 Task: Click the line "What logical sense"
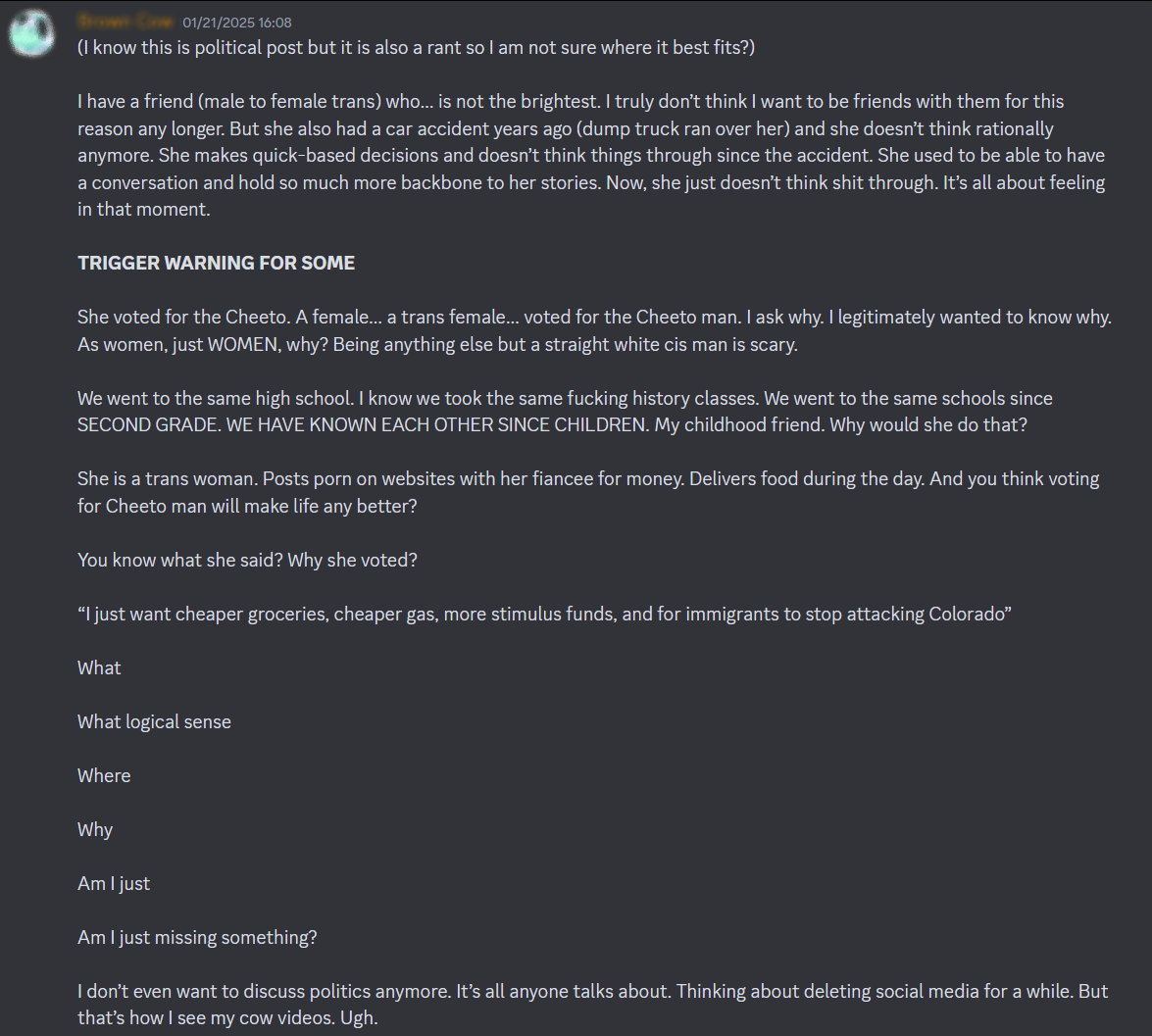click(154, 721)
